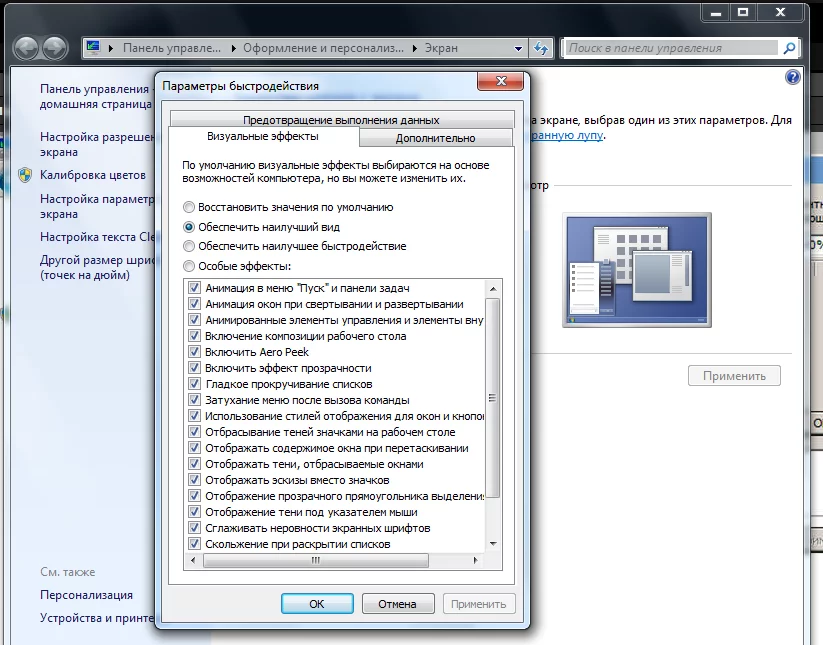Uncheck Отображать эскизы вместо значков
The width and height of the screenshot is (823, 645).
[x=194, y=480]
